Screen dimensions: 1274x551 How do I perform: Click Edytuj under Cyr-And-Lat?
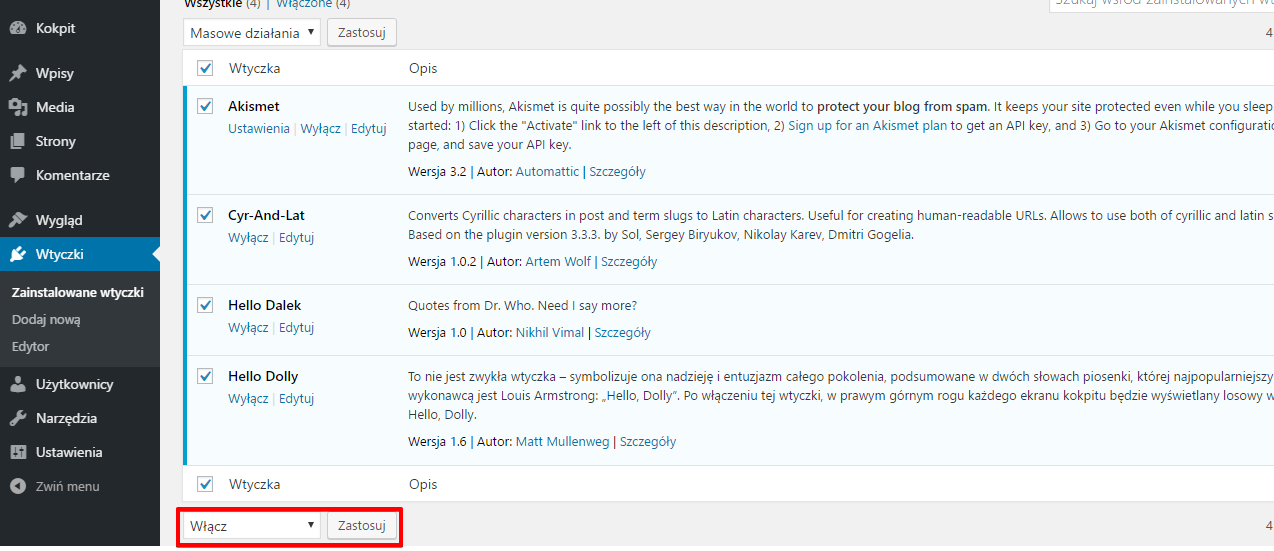(x=297, y=238)
